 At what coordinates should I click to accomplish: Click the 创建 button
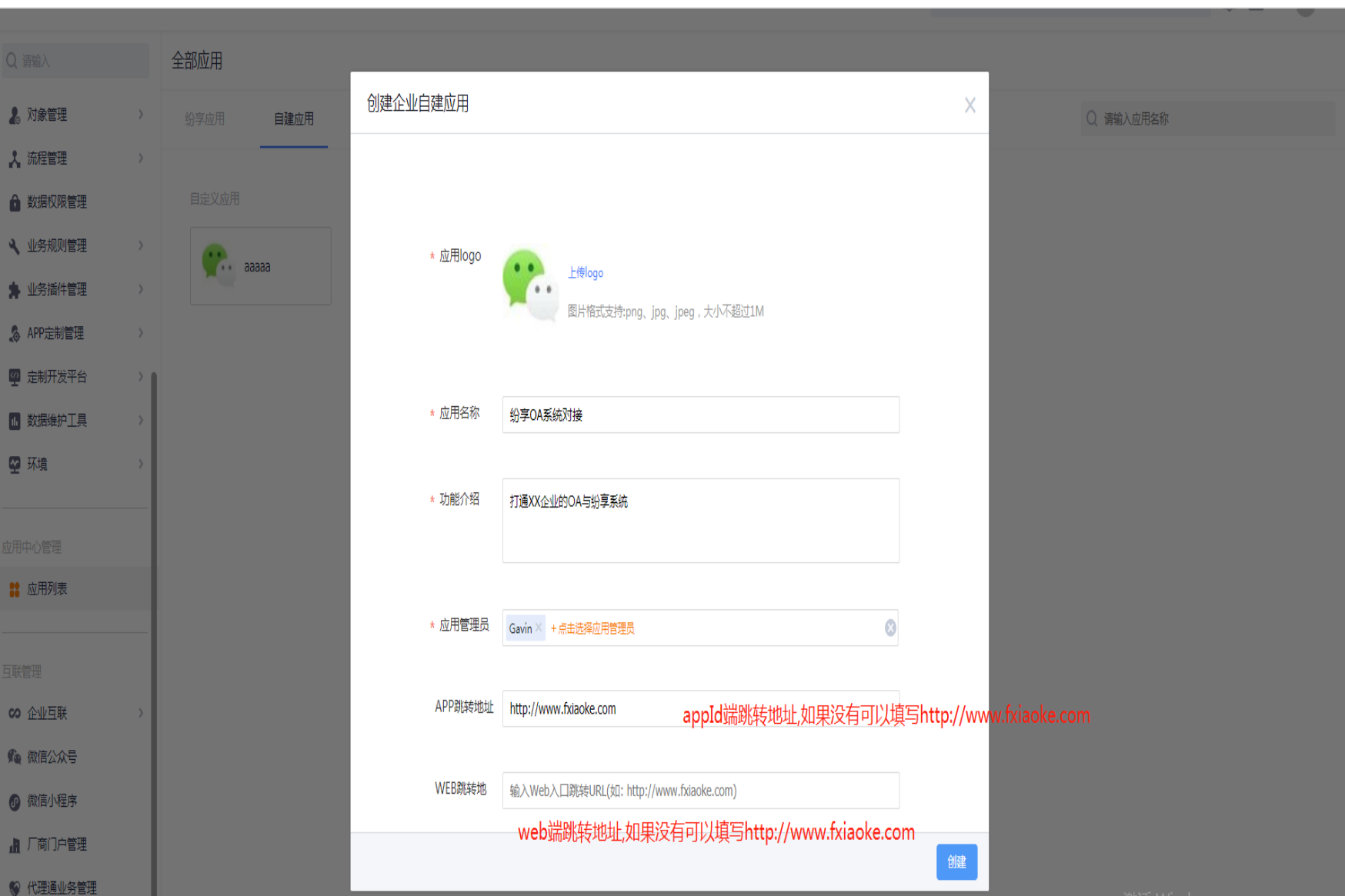[956, 862]
